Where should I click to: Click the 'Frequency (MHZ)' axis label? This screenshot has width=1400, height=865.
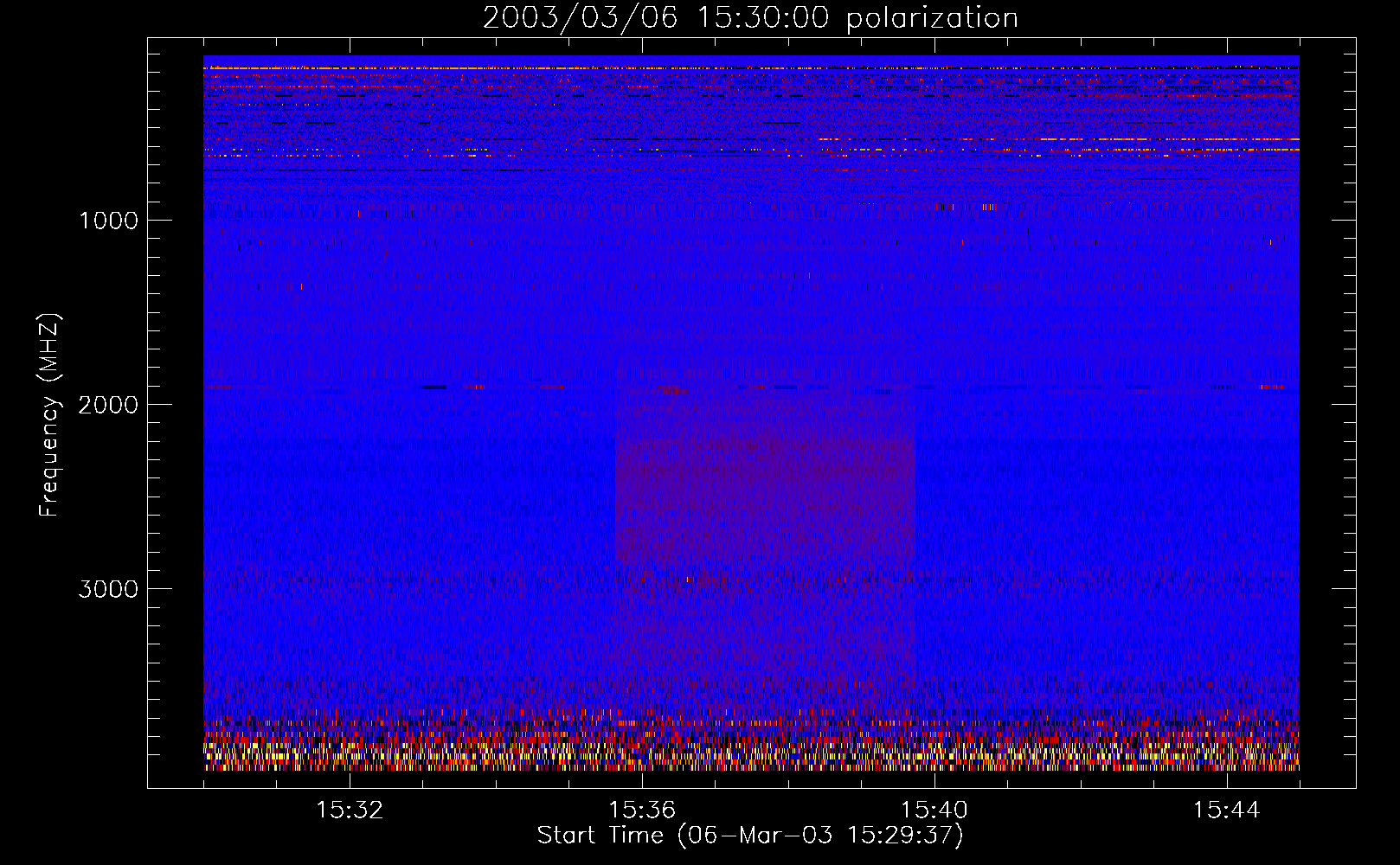(x=49, y=415)
